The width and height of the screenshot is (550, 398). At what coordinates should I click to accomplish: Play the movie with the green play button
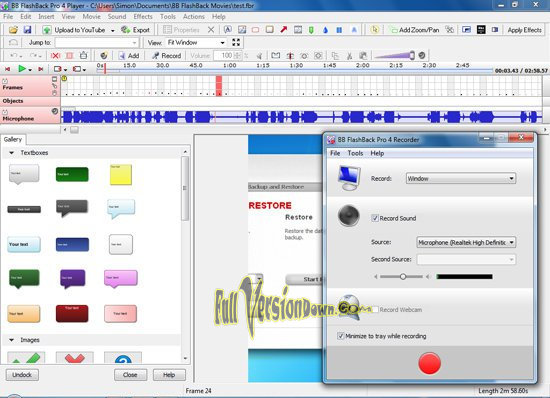point(22,69)
